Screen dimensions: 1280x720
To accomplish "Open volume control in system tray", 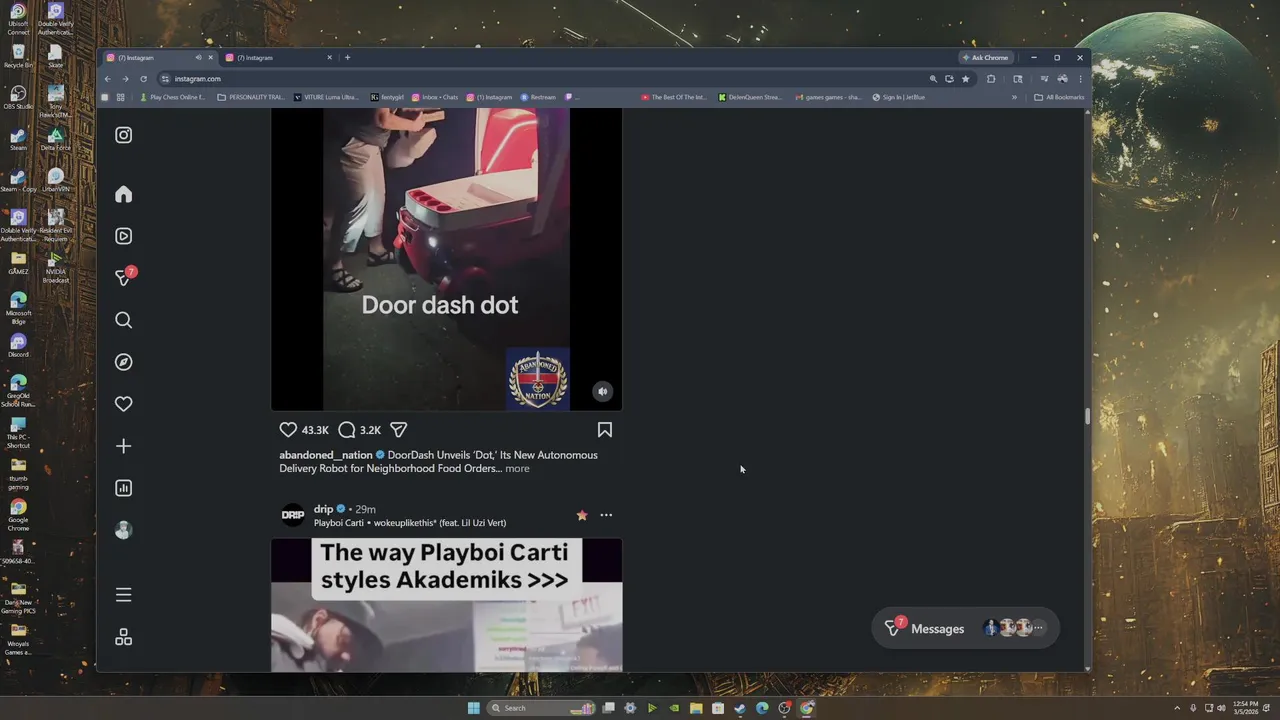I will coord(1221,708).
